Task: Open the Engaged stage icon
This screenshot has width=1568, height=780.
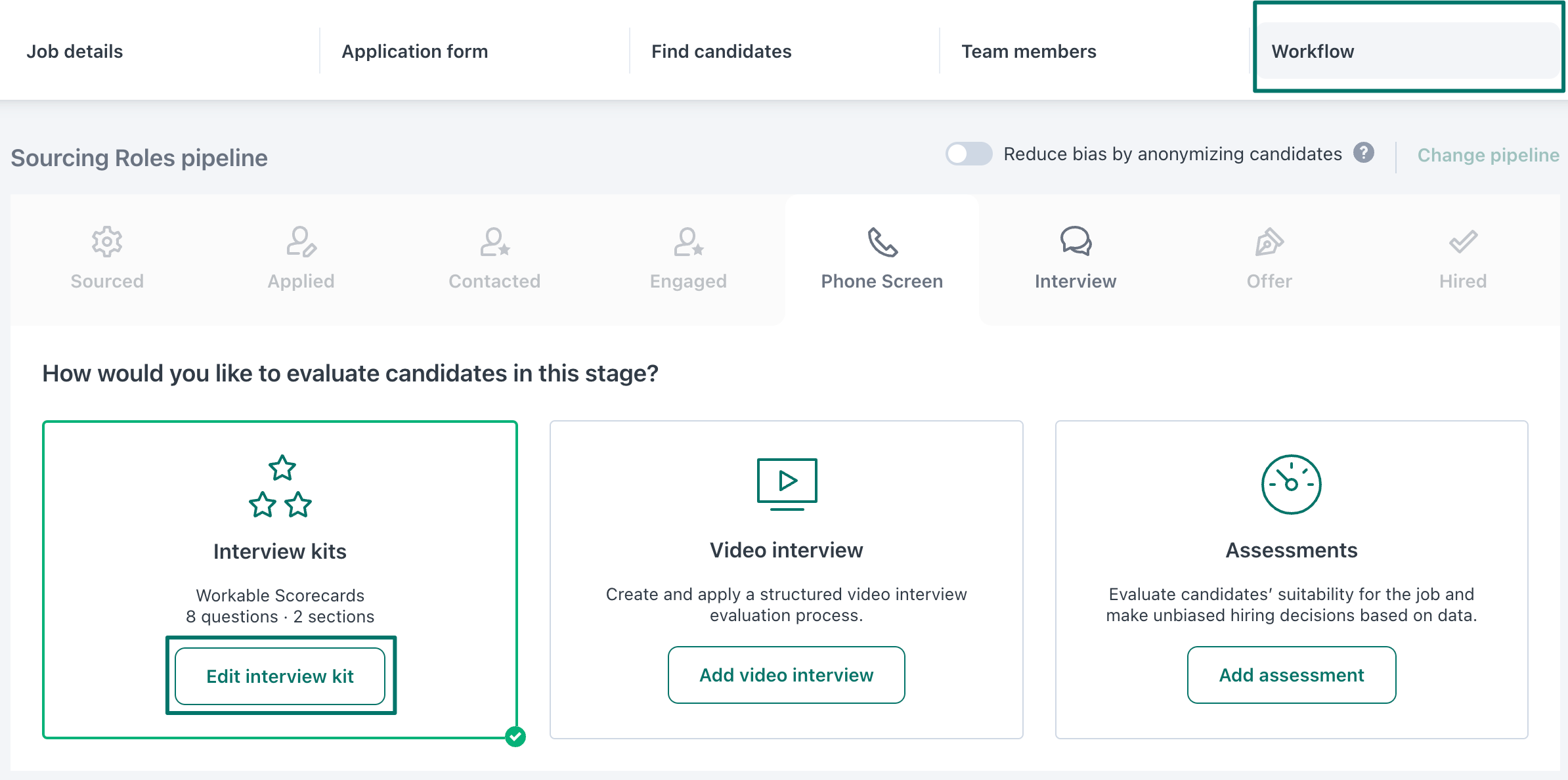Action: [x=688, y=242]
